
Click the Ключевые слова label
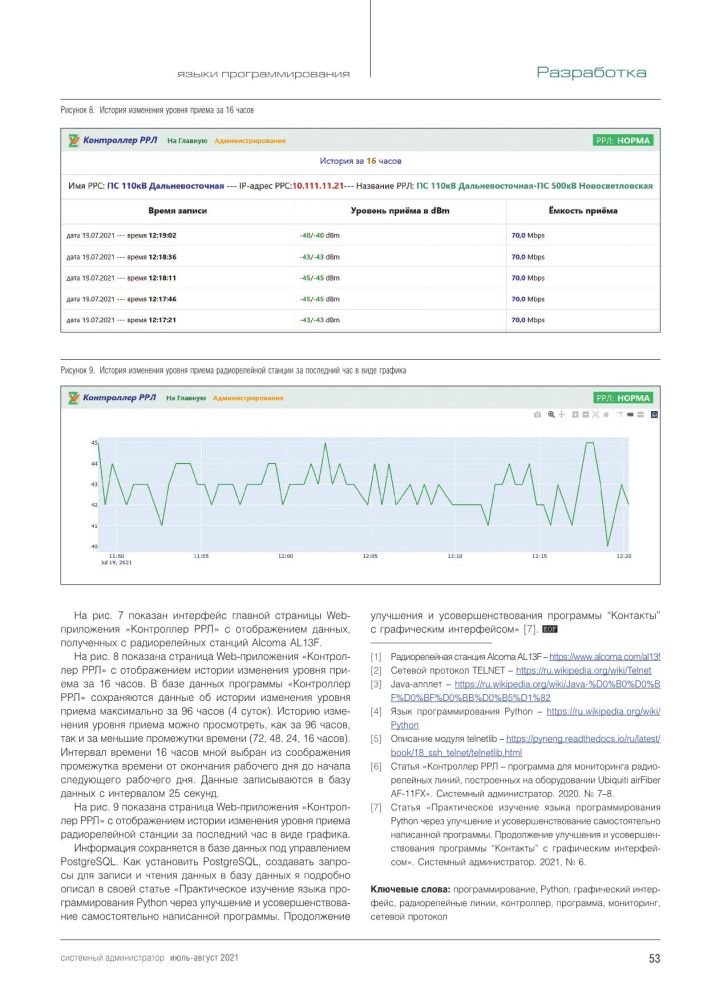(x=410, y=889)
